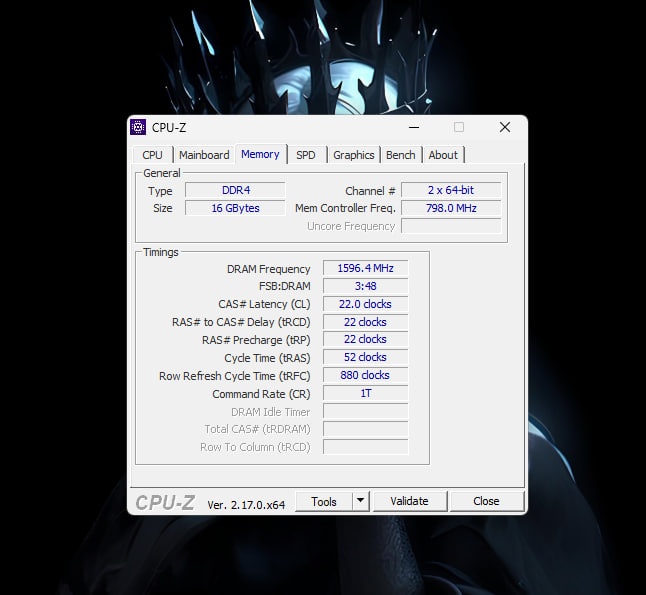Click the 2 x 64-bit channel value
This screenshot has height=595, width=646.
451,190
